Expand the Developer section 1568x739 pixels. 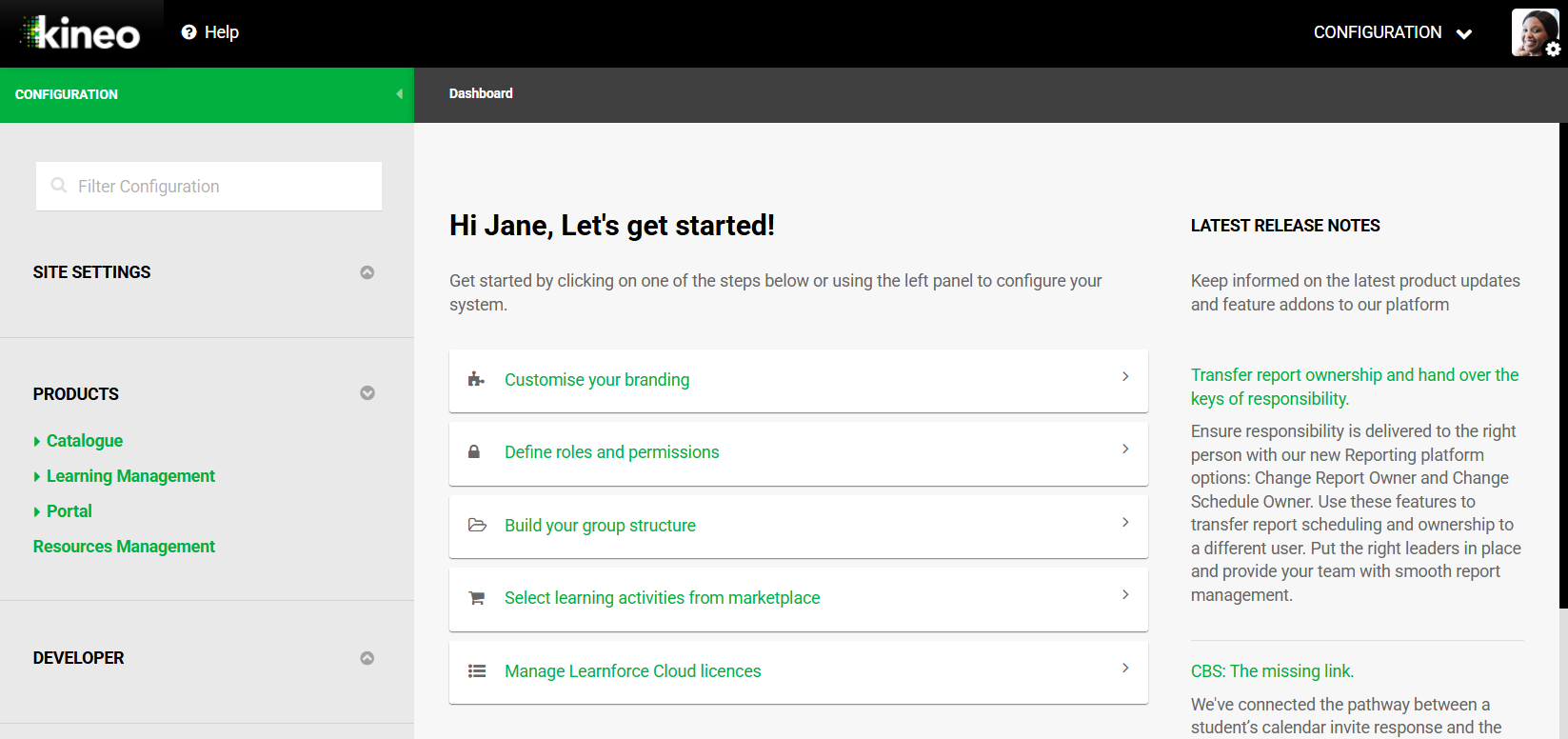367,658
